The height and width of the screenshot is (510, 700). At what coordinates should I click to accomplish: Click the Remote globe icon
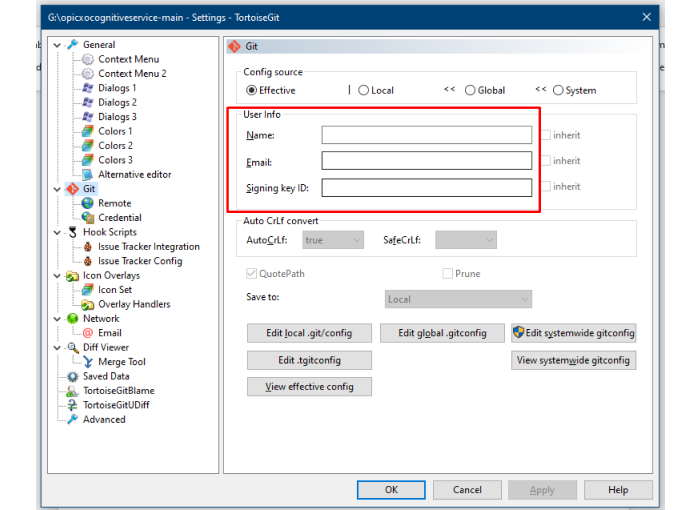pos(88,203)
